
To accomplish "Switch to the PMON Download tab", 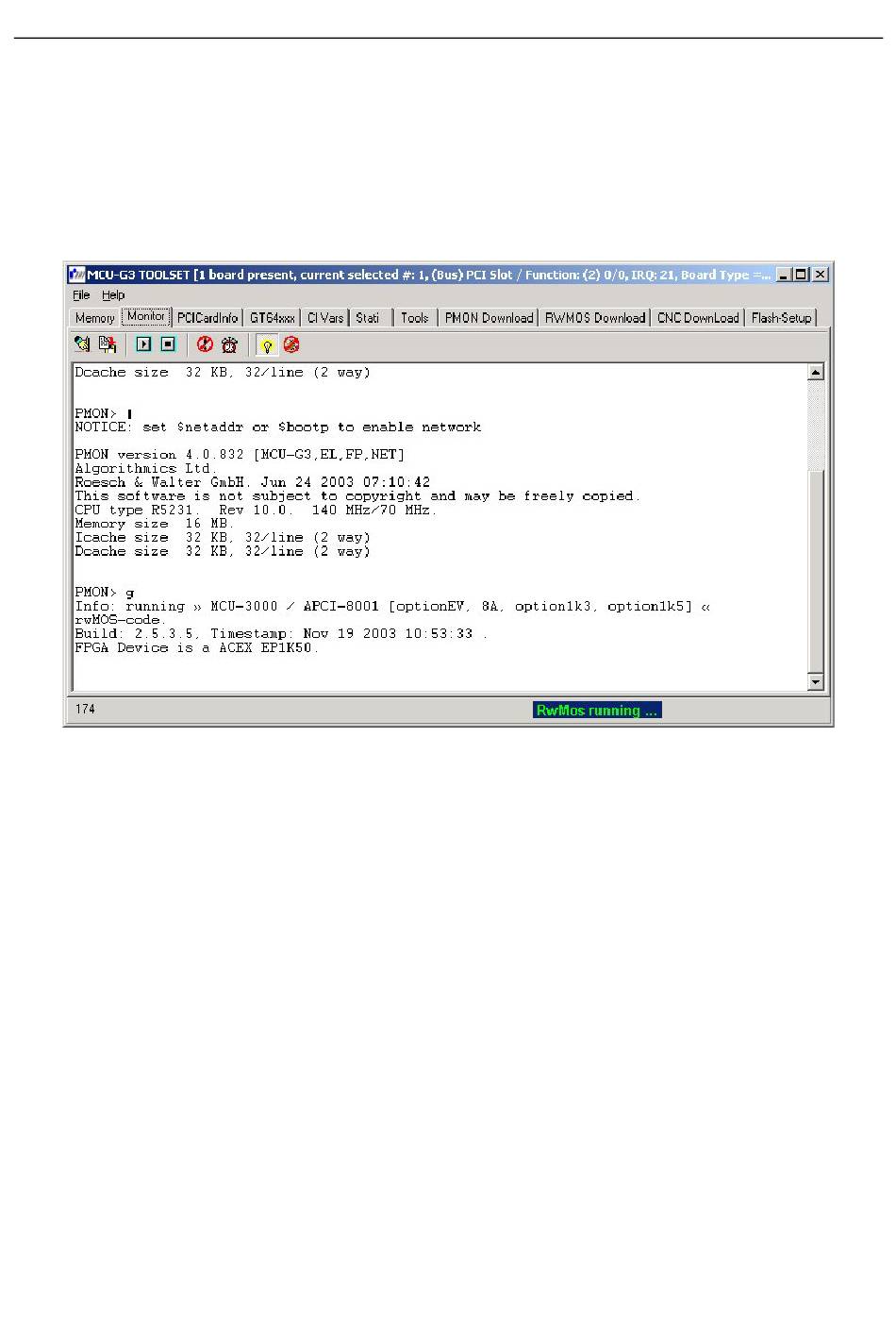I will [489, 318].
